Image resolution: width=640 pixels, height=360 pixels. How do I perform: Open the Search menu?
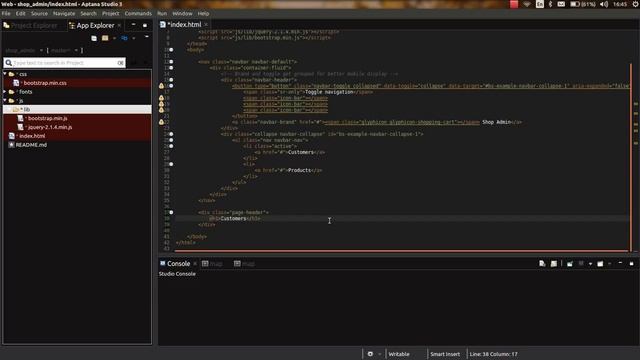click(89, 13)
